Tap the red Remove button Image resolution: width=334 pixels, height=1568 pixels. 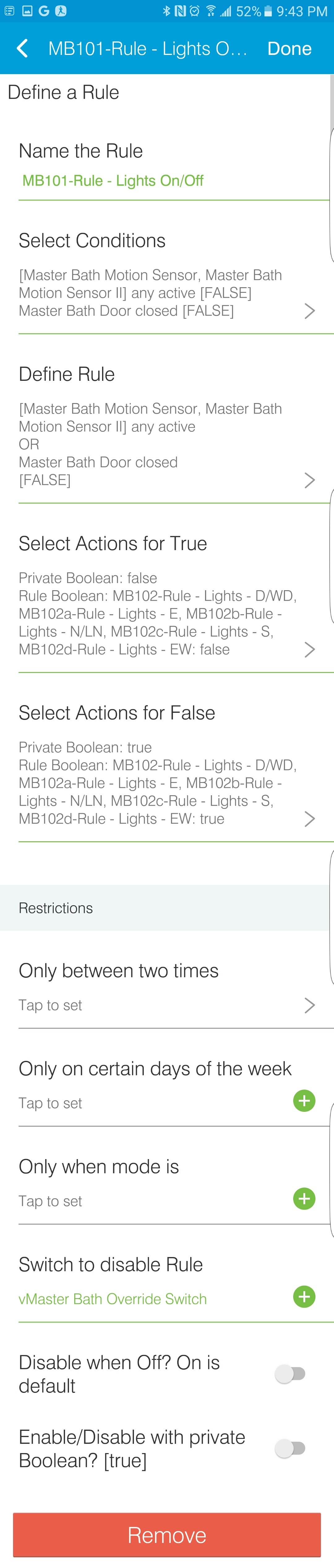[x=167, y=1535]
